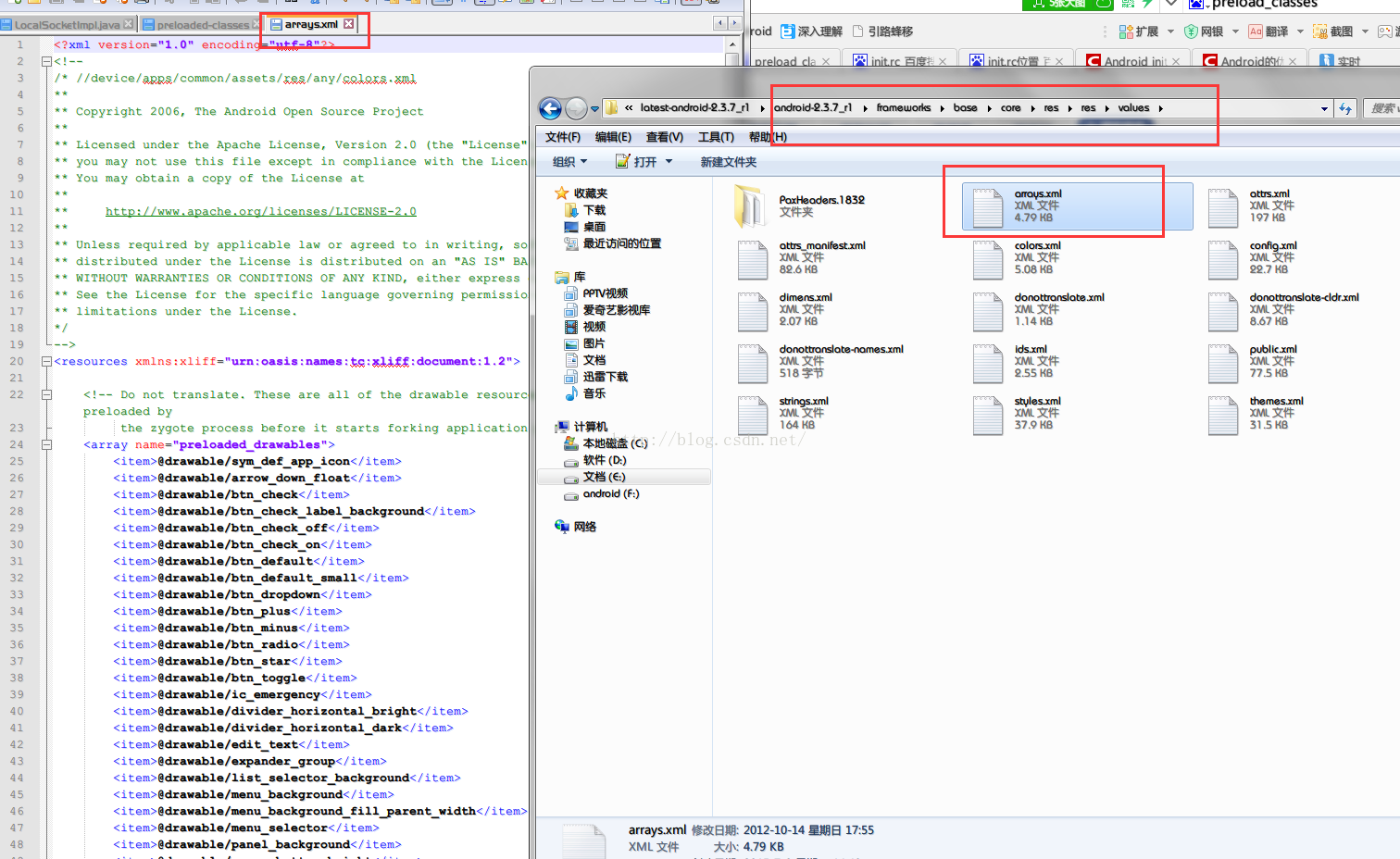The width and height of the screenshot is (1400, 859).
Task: Switch to the preloaded-classes editor tab
Action: pyautogui.click(x=202, y=24)
